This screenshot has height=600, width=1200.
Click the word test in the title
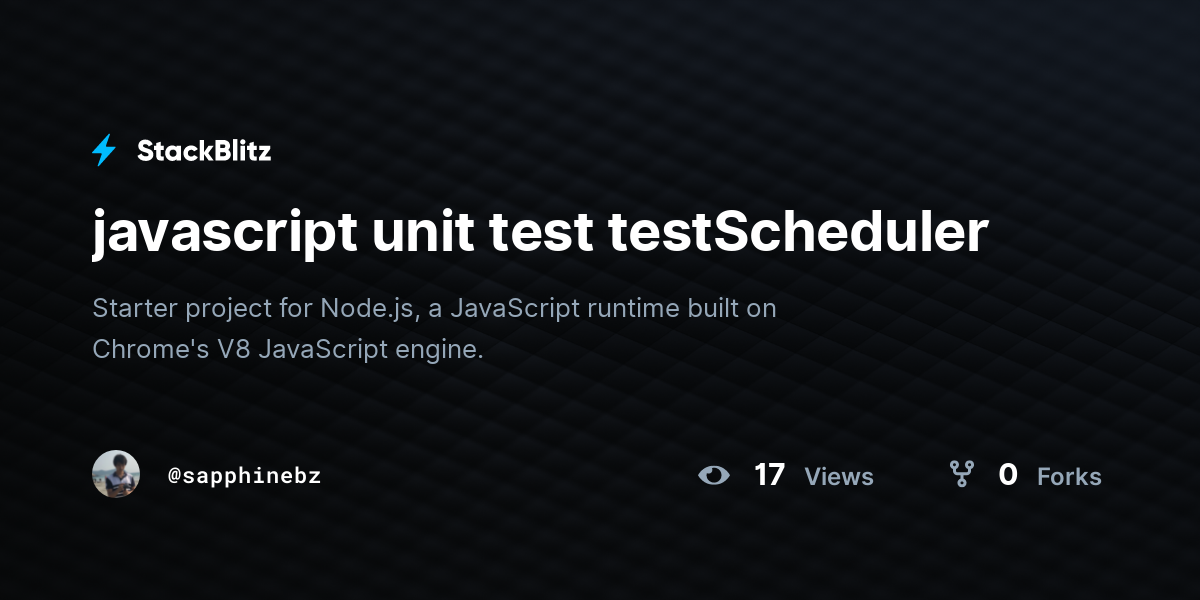pyautogui.click(x=540, y=232)
